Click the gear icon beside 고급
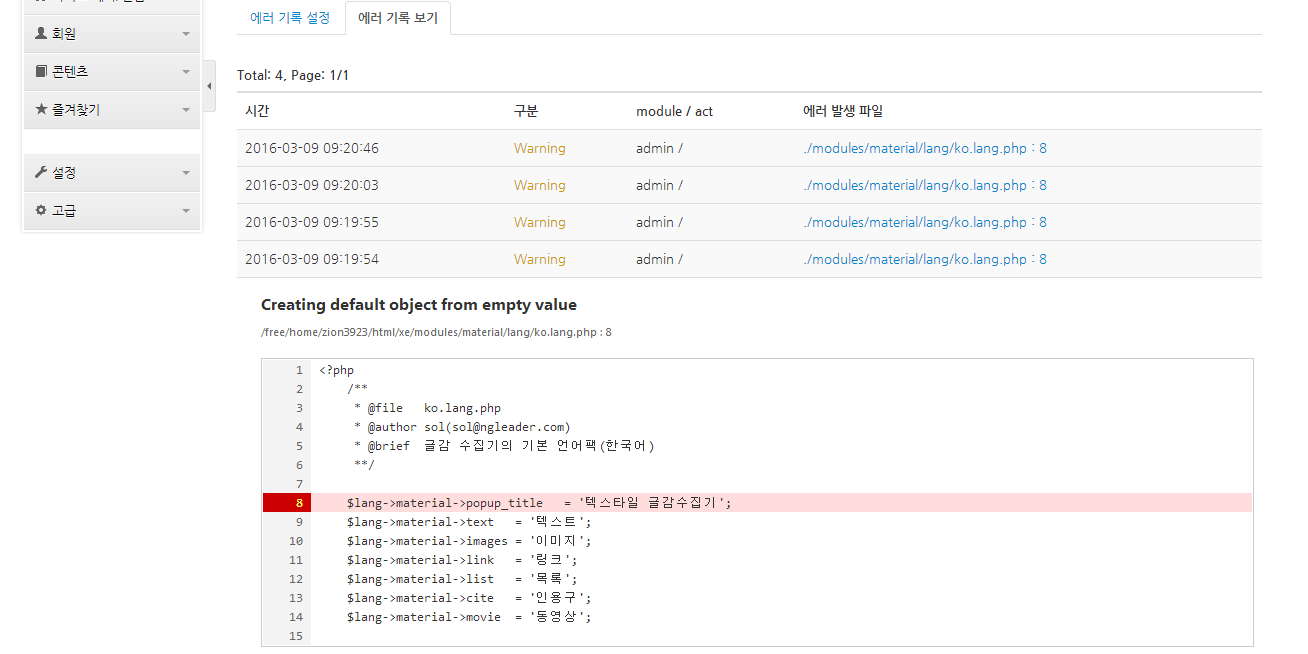This screenshot has height=654, width=1308. pos(41,211)
